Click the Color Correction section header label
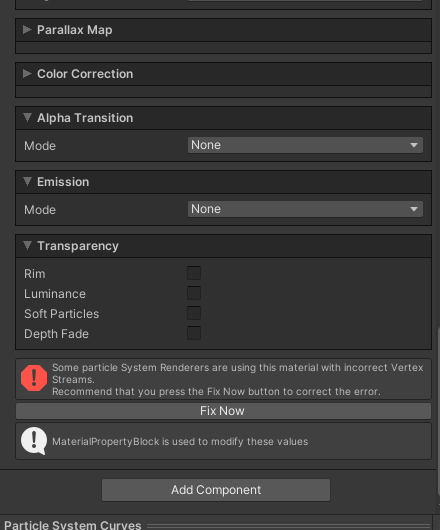 pyautogui.click(x=85, y=74)
